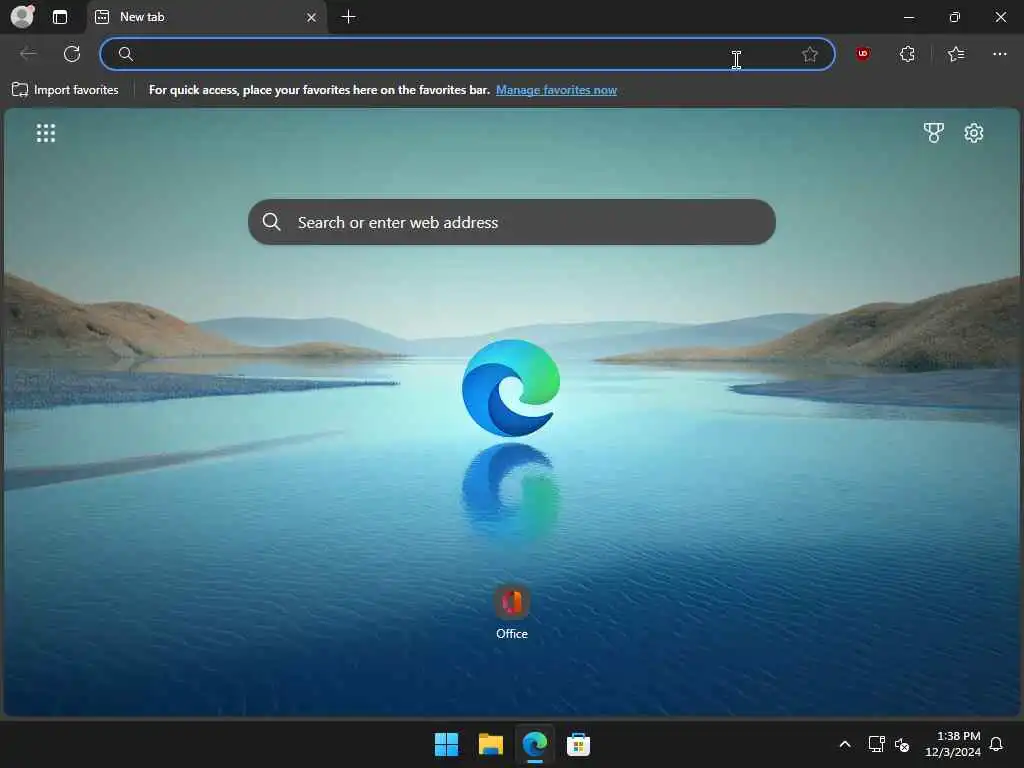
Task: Open the uBlock Origin extension icon
Action: coord(863,54)
